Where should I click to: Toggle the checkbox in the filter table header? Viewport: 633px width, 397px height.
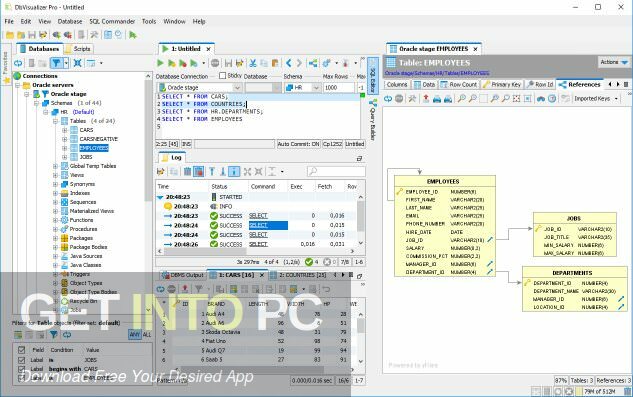coord(22,350)
